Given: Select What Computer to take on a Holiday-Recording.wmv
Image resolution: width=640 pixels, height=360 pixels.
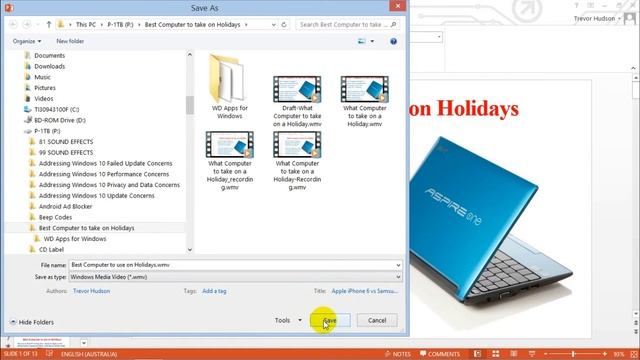Looking at the screenshot, I should [x=297, y=160].
